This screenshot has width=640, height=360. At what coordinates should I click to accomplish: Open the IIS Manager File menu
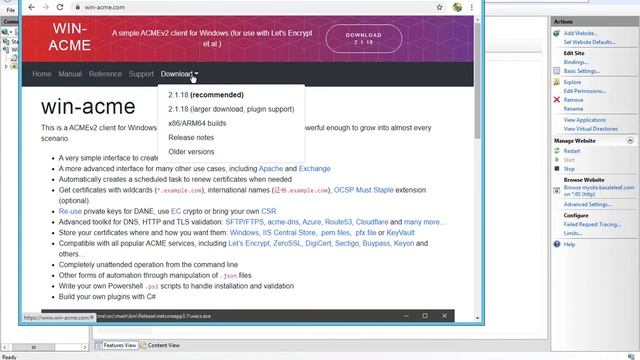11,10
